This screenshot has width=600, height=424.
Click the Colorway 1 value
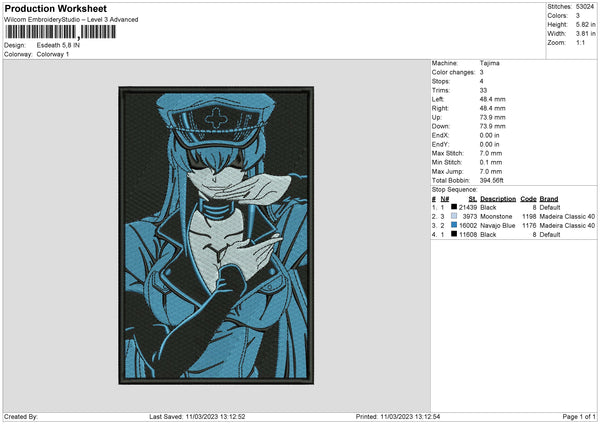pos(53,54)
